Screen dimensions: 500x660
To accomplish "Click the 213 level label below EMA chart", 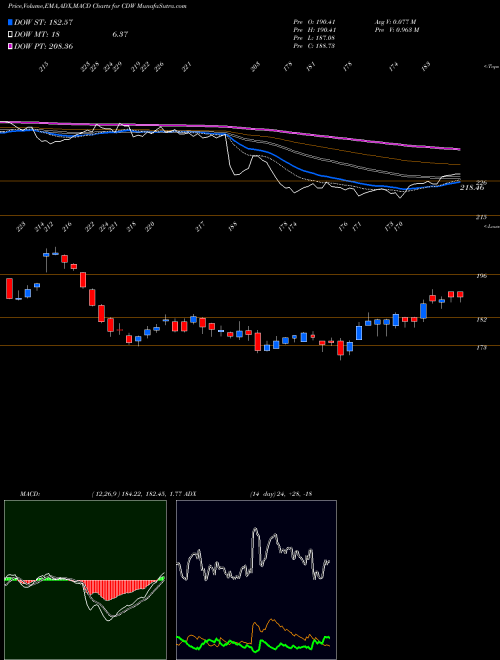I will (x=482, y=217).
